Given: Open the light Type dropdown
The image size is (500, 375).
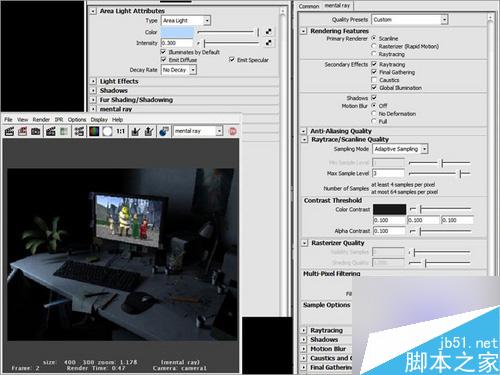Looking at the screenshot, I should click(x=186, y=20).
